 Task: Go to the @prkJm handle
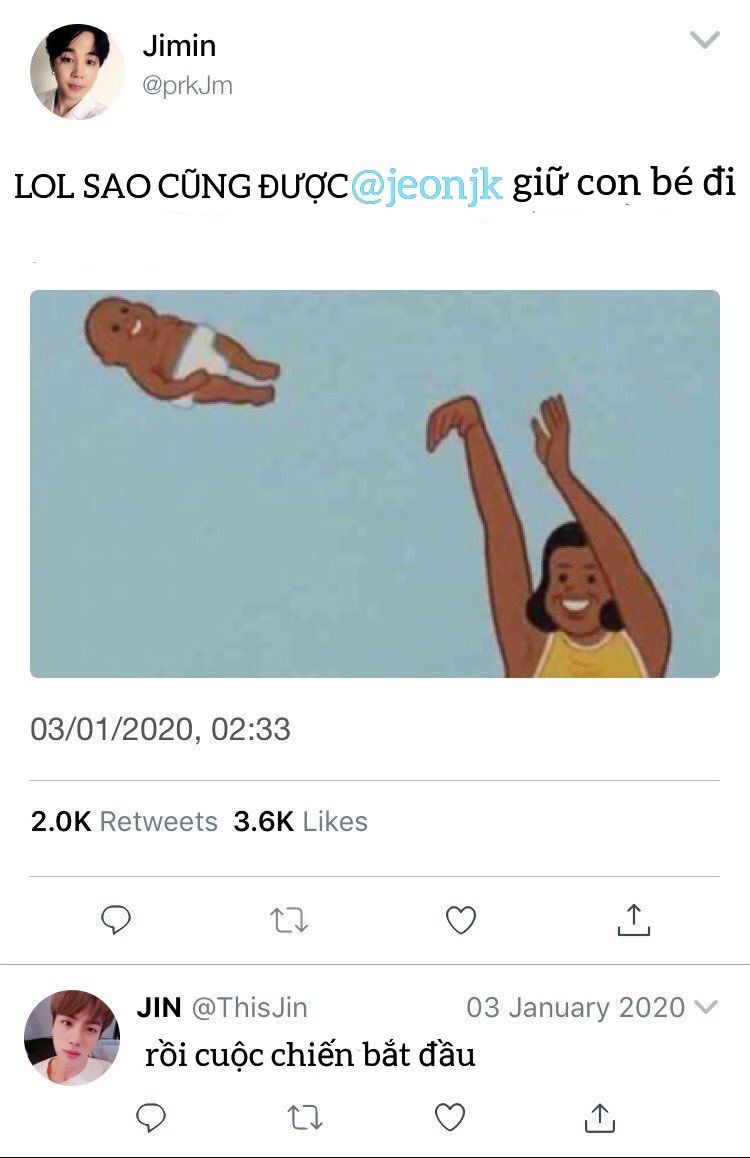pyautogui.click(x=187, y=86)
